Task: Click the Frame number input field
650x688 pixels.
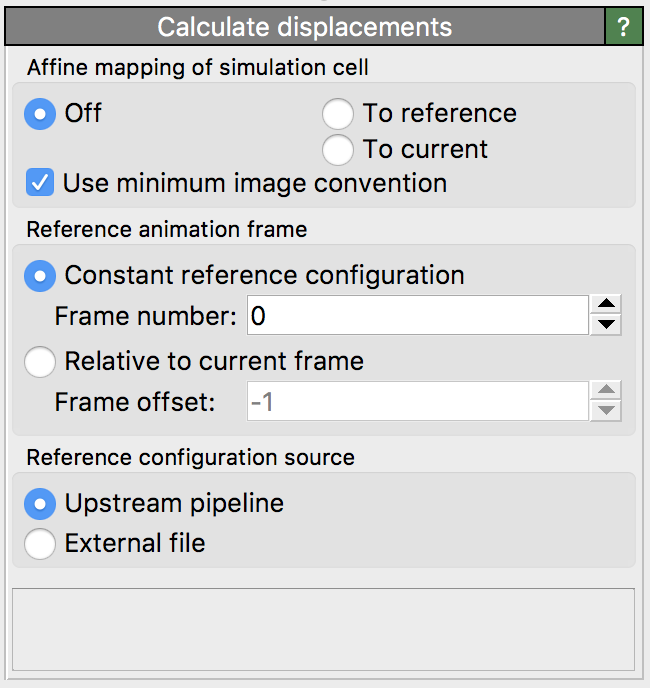Action: pyautogui.click(x=415, y=317)
